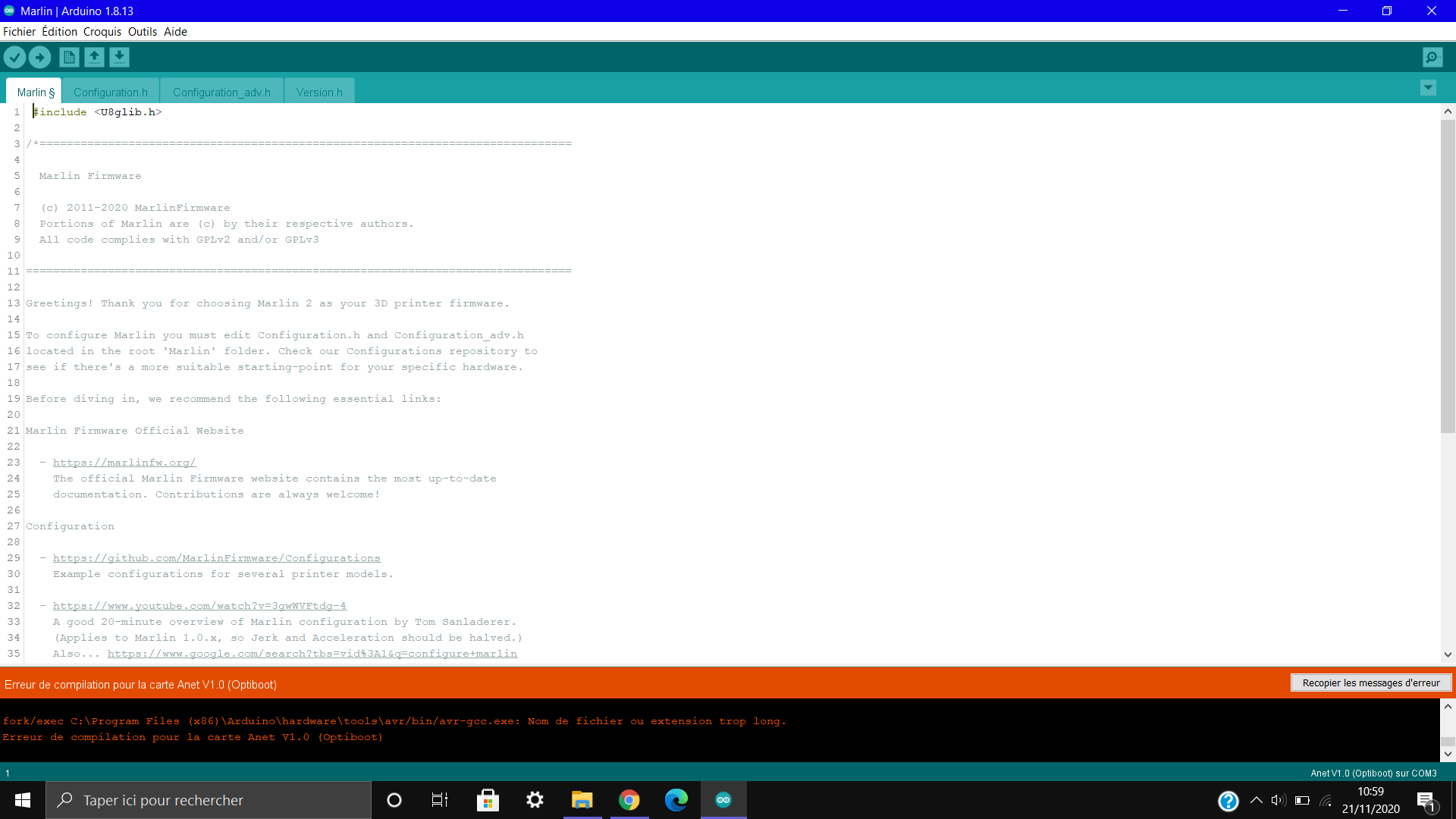Open File Explorer from the taskbar

click(x=582, y=800)
